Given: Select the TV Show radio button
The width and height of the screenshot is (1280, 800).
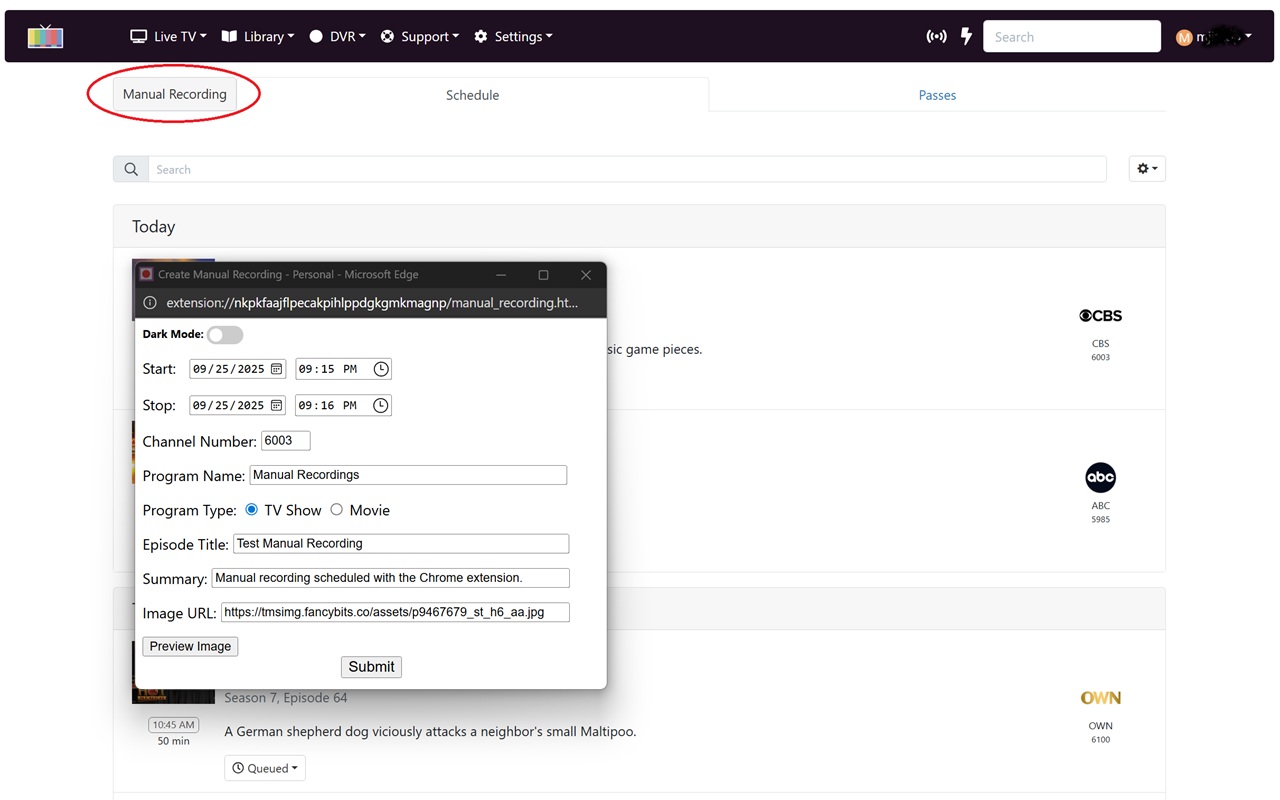Looking at the screenshot, I should point(252,510).
